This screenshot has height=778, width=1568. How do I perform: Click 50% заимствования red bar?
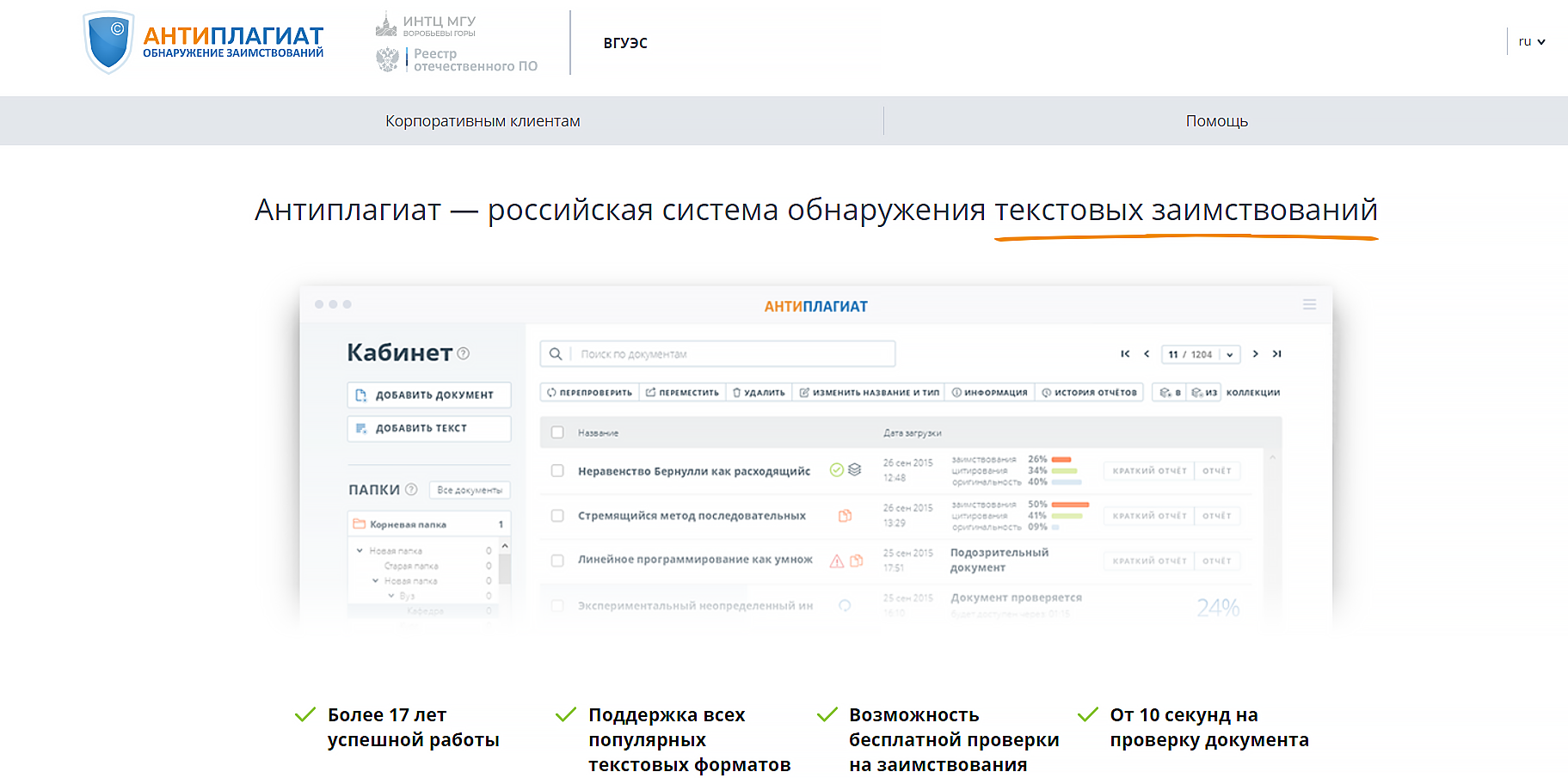tap(1070, 505)
